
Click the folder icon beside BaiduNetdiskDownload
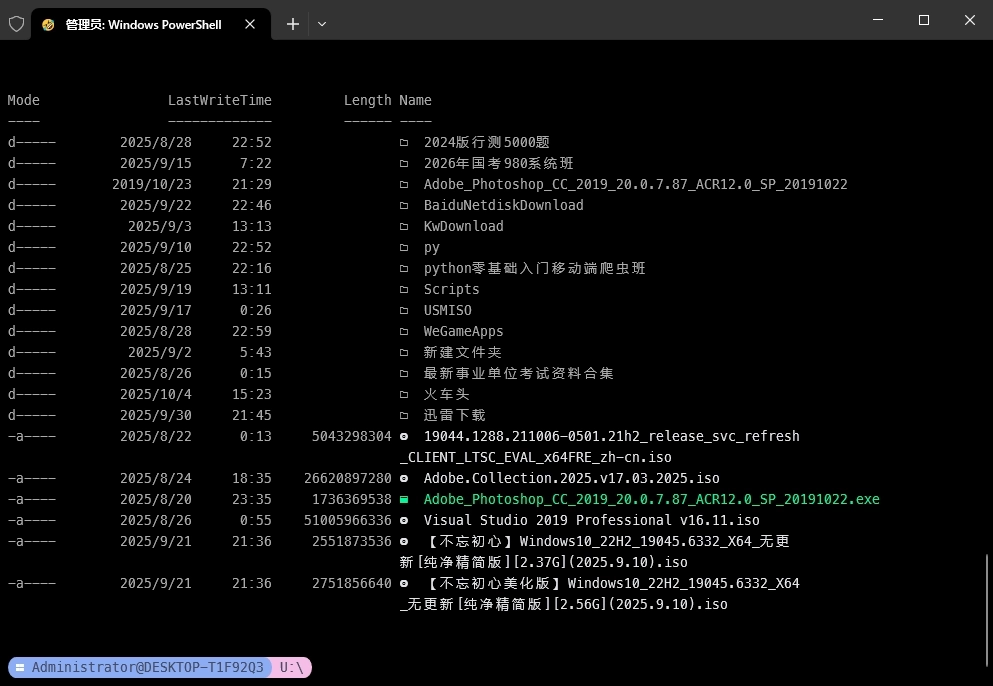click(x=404, y=205)
